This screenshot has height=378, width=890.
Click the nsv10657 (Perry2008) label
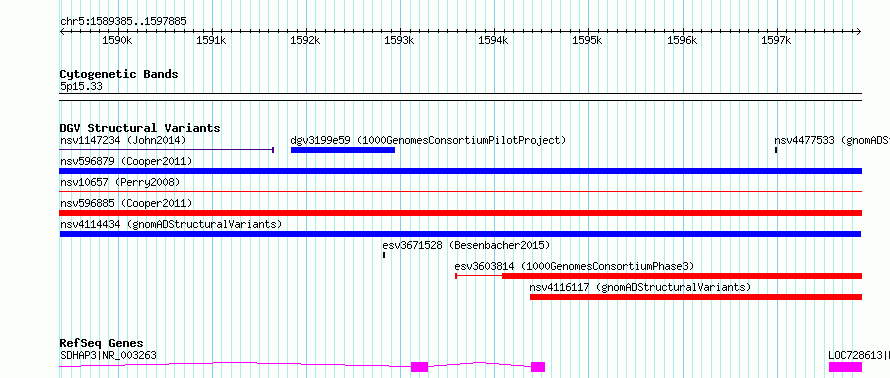(x=120, y=182)
